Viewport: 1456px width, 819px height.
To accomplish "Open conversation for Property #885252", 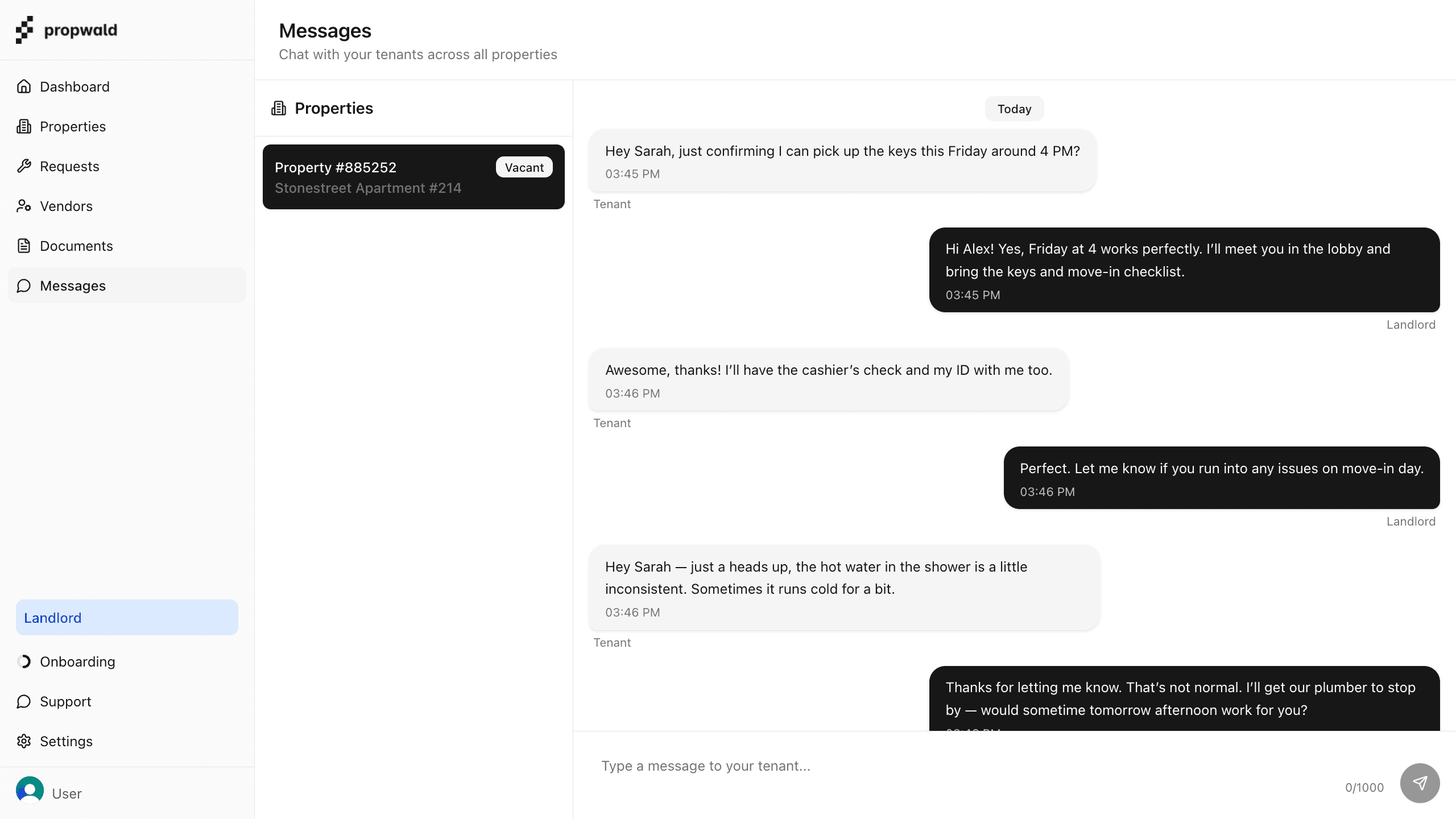I will click(x=413, y=177).
